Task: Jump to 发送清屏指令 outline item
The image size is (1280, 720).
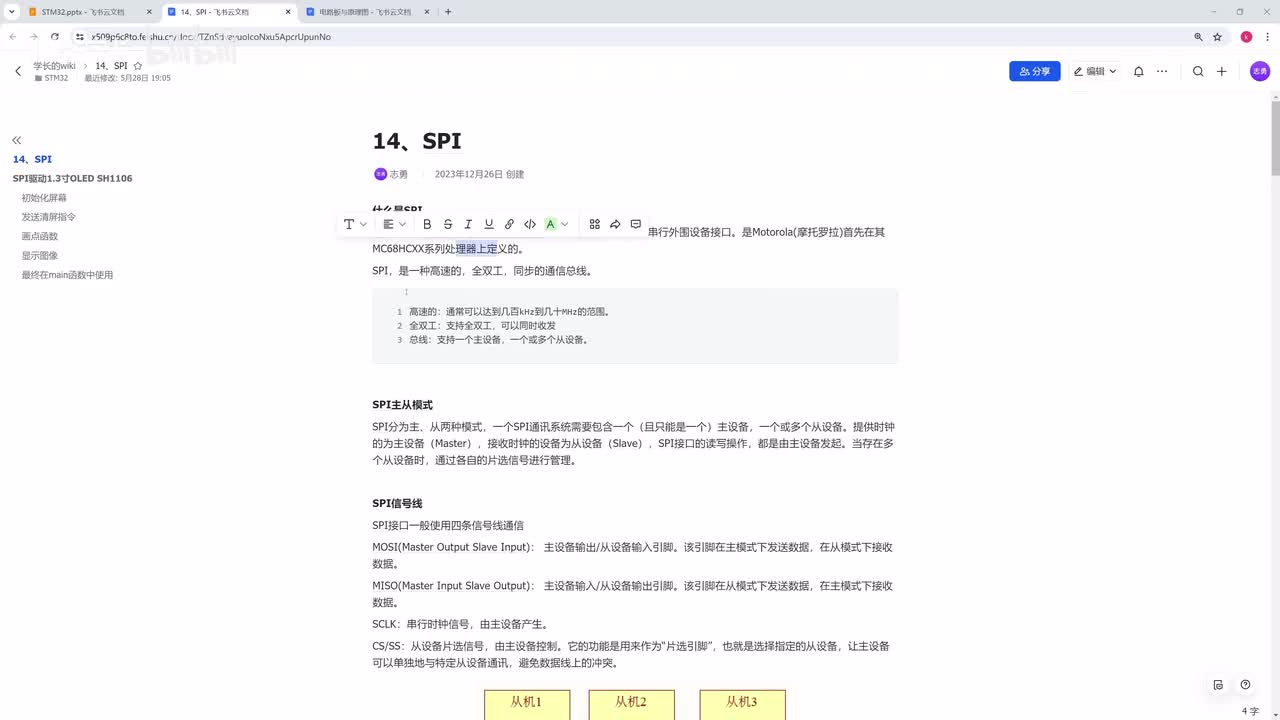Action: pos(49,217)
